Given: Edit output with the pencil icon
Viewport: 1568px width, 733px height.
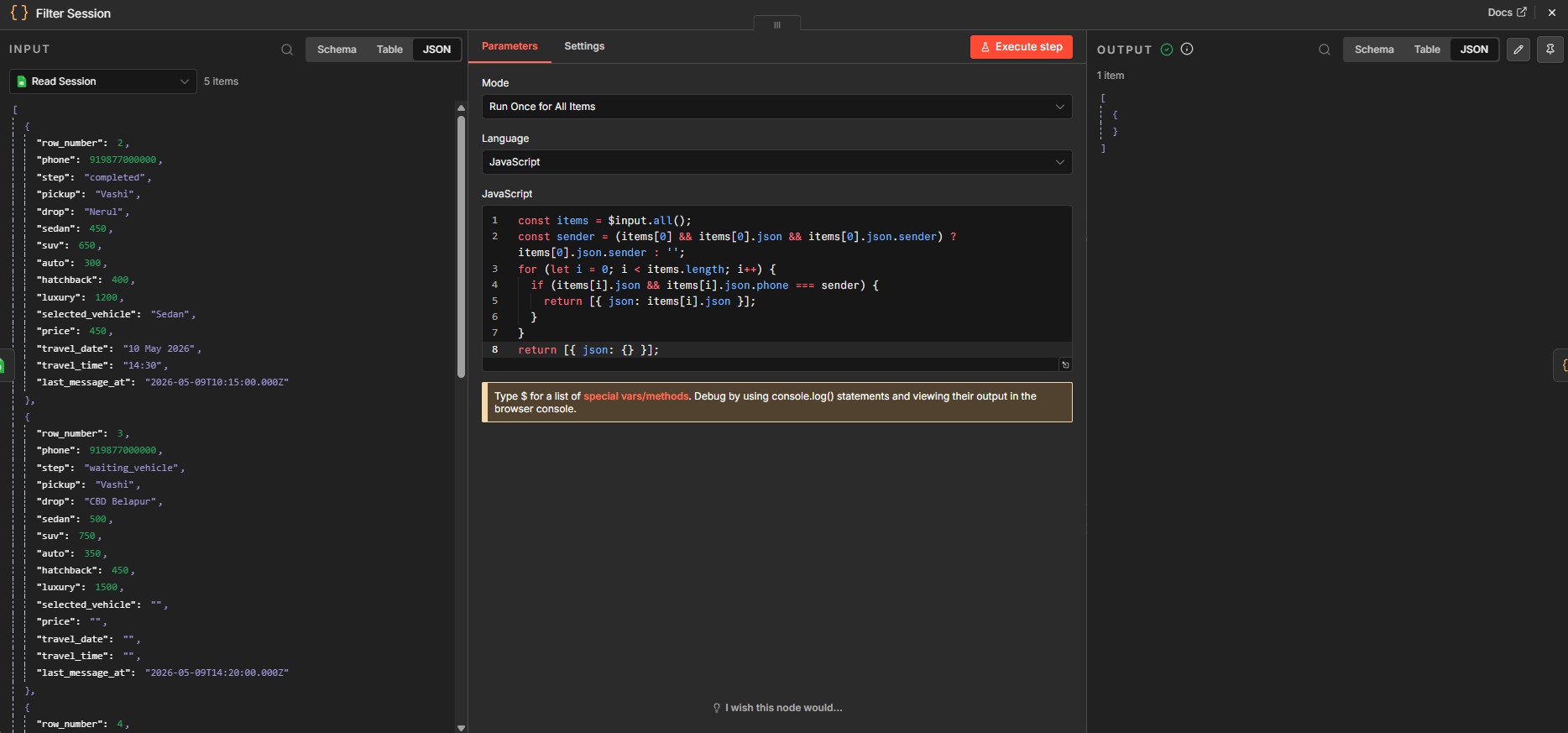Looking at the screenshot, I should point(1518,50).
